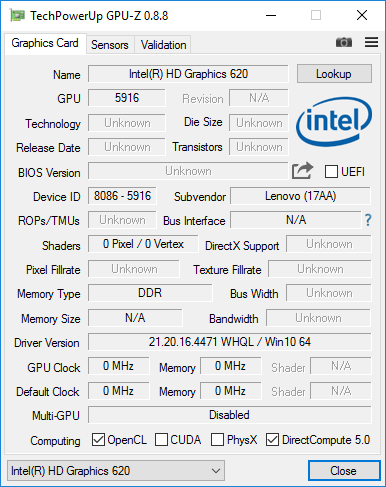Click the Lookup button
386x487 pixels.
334,74
